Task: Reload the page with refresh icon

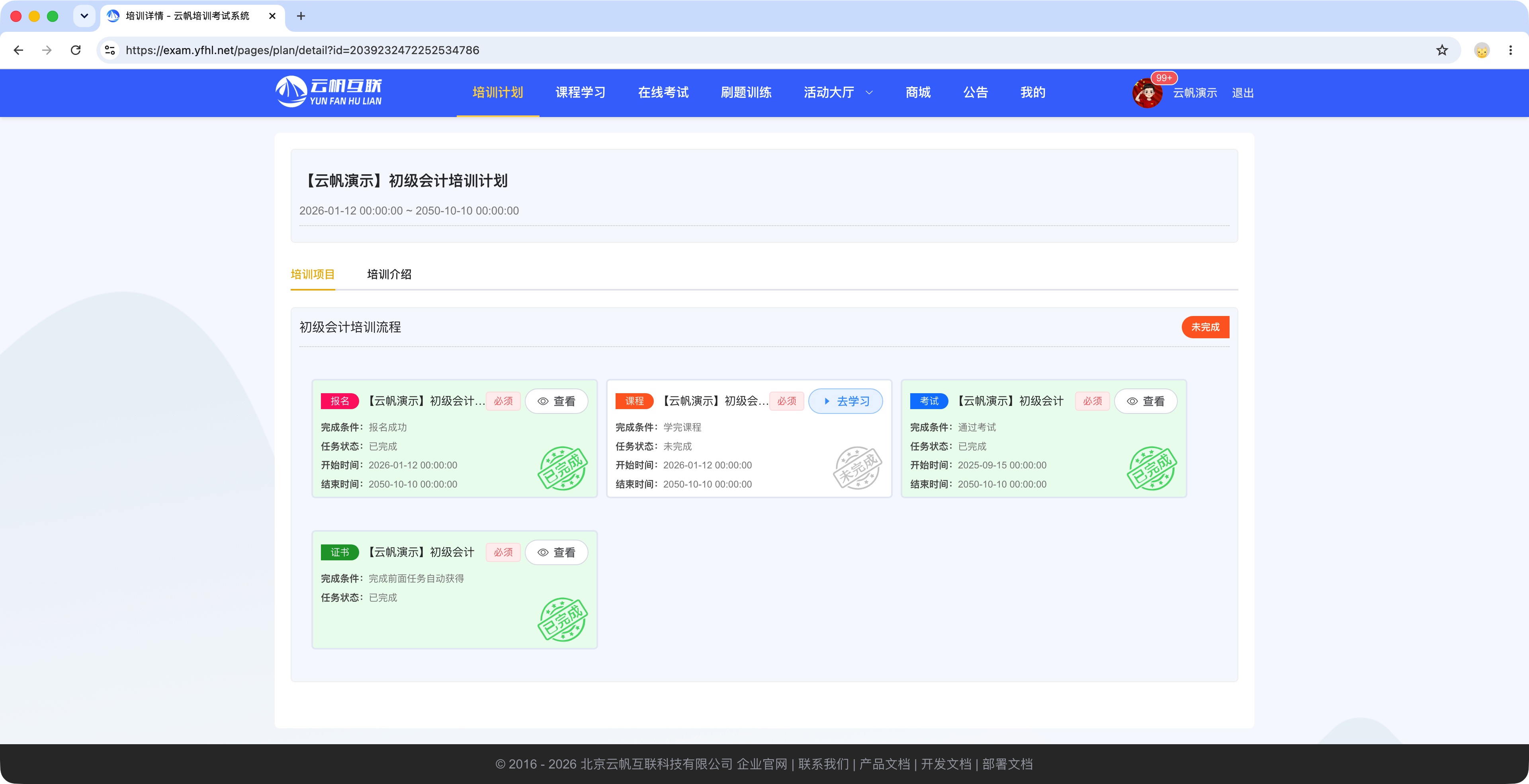Action: [x=75, y=51]
